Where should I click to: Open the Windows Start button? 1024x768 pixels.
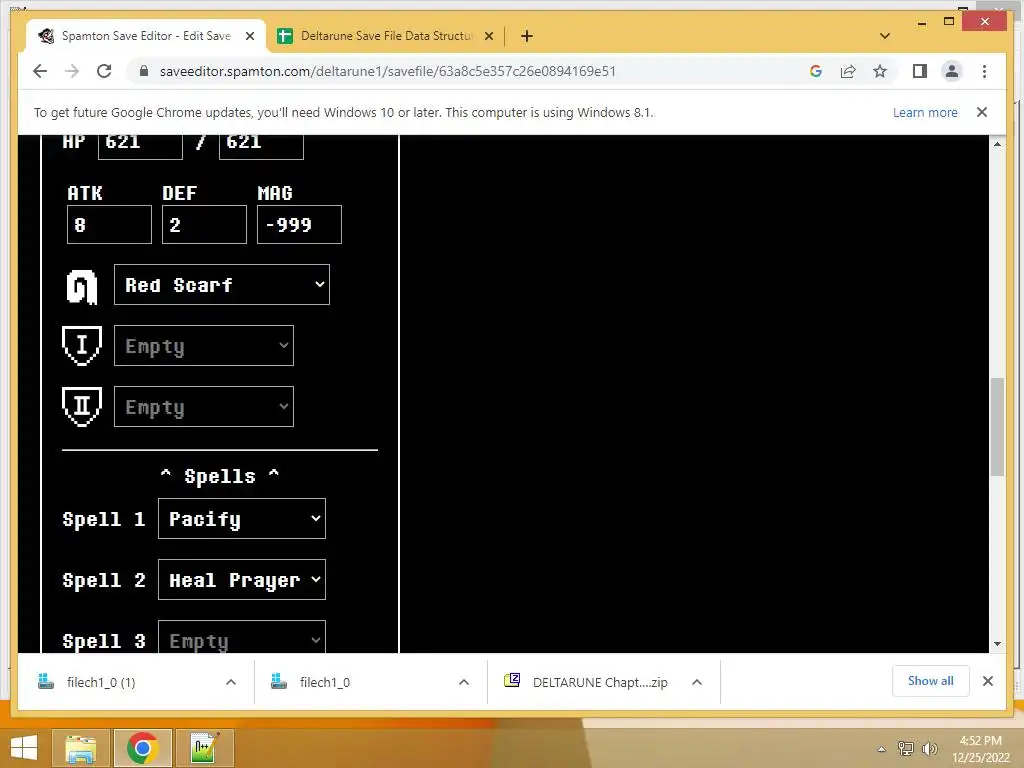24,748
